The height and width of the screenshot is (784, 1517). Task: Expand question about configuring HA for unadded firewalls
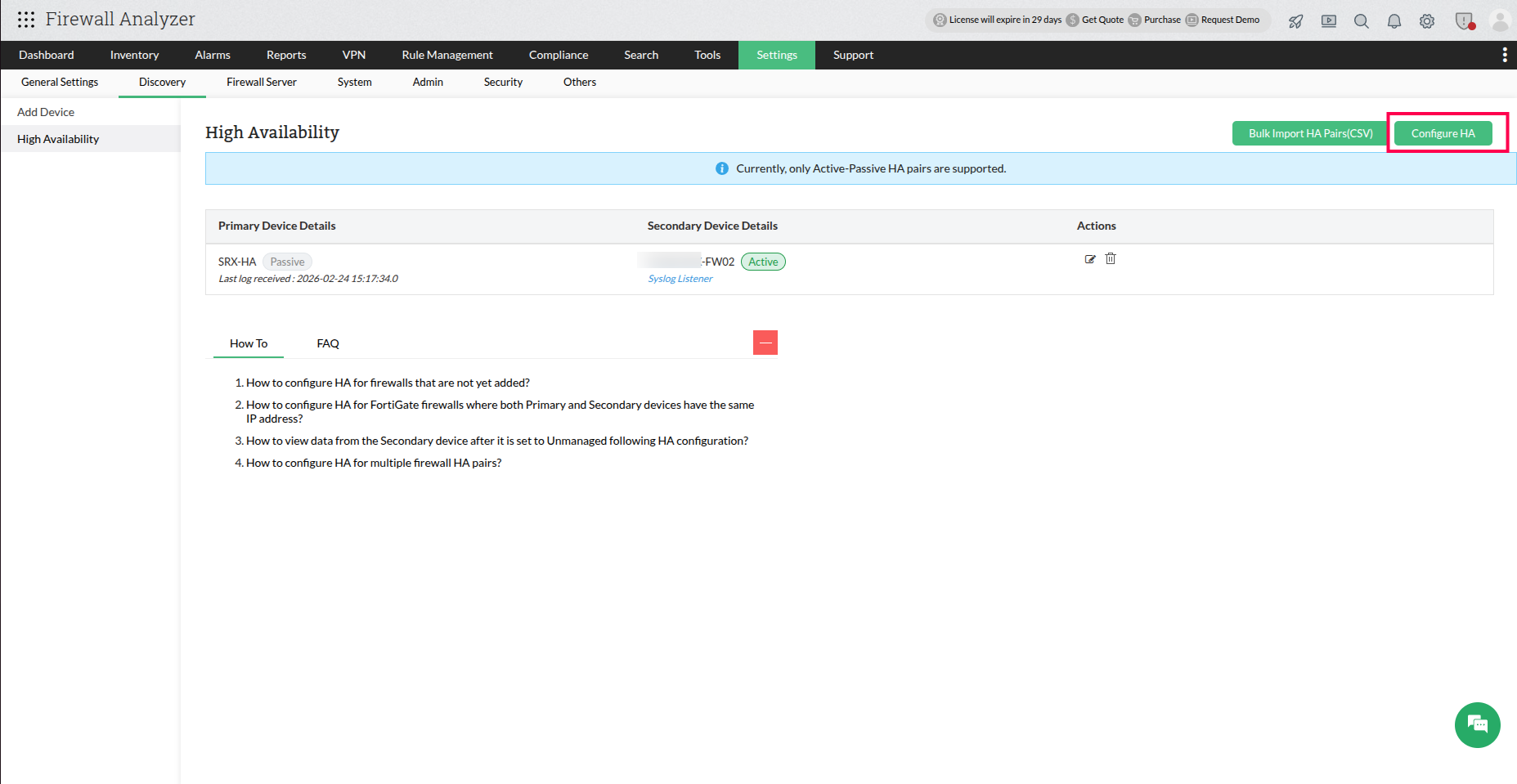[x=387, y=382]
